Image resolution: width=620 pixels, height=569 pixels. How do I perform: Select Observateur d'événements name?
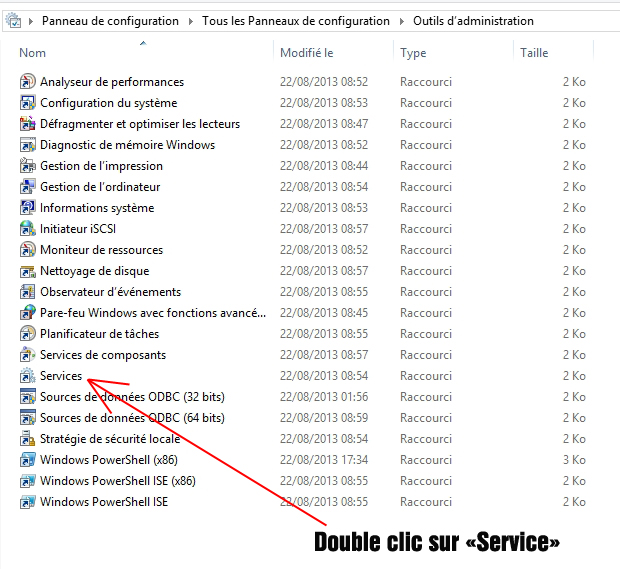pyautogui.click(x=110, y=292)
